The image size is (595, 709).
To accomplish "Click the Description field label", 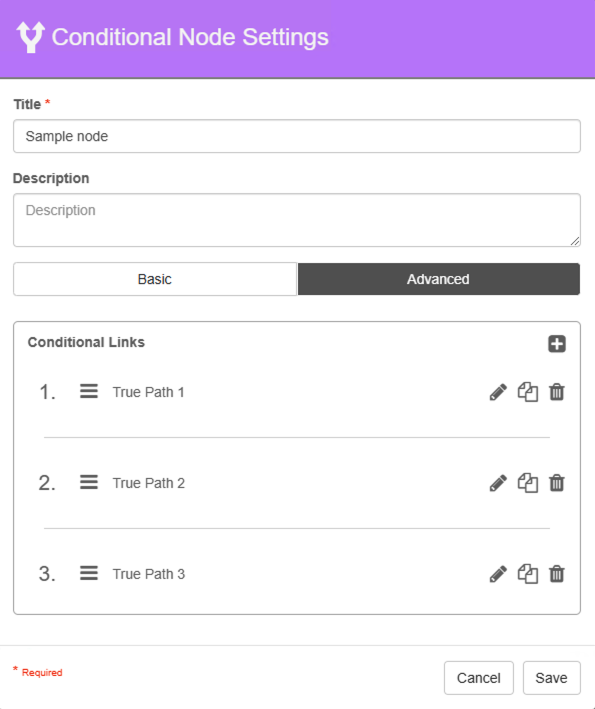I will pos(51,178).
